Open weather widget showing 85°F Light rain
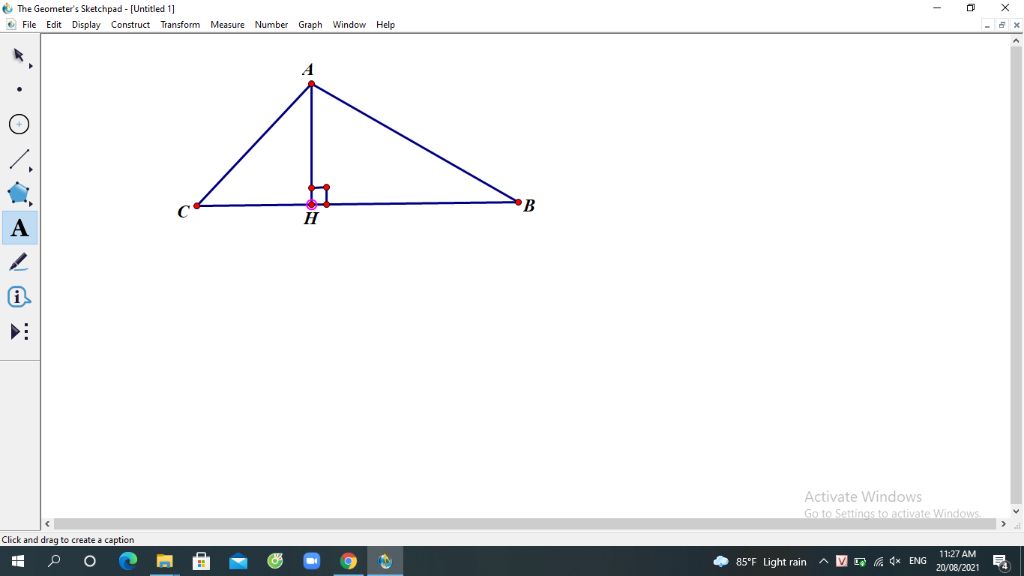This screenshot has height=576, width=1024. (x=760, y=562)
